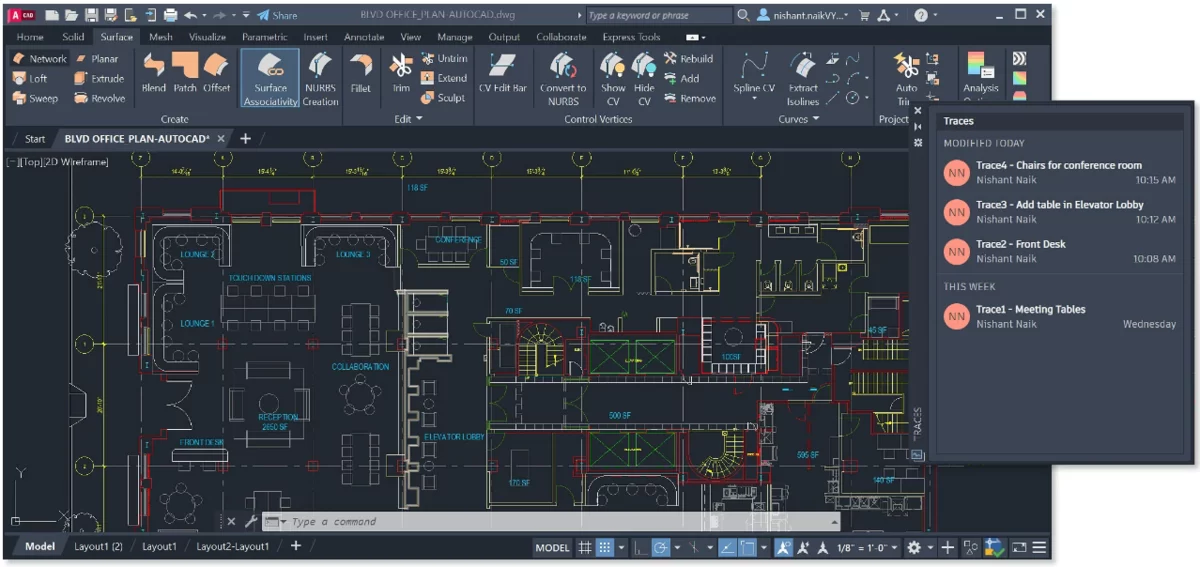Select the Sweep surface tool
Image resolution: width=1200 pixels, height=567 pixels.
35,98
